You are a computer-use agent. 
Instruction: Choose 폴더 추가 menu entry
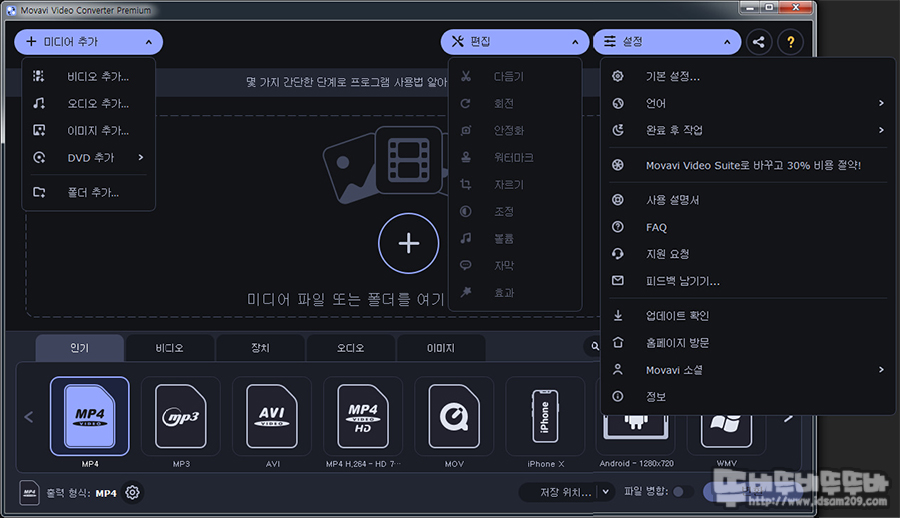click(x=88, y=192)
